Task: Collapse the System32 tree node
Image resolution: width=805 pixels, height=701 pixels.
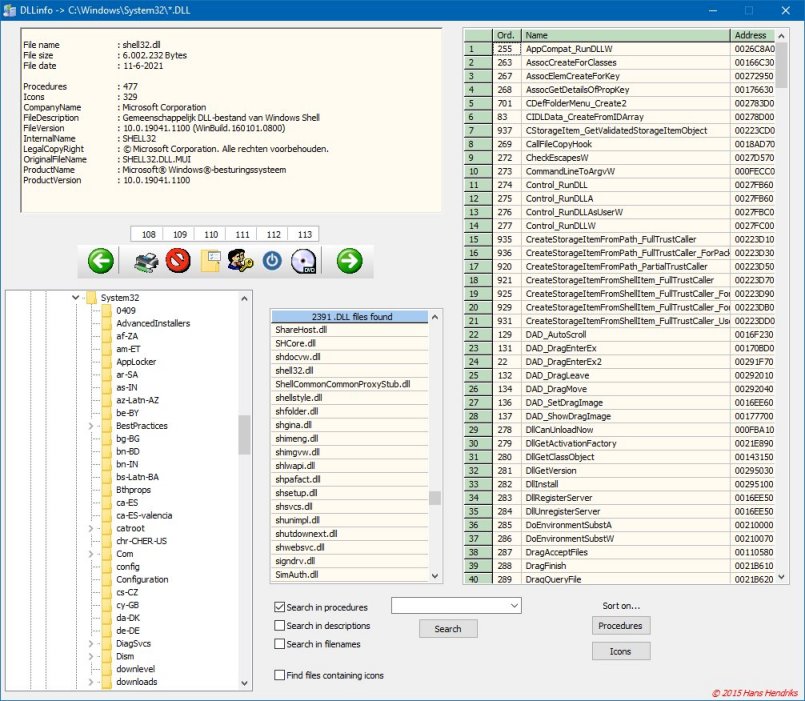Action: [75, 298]
